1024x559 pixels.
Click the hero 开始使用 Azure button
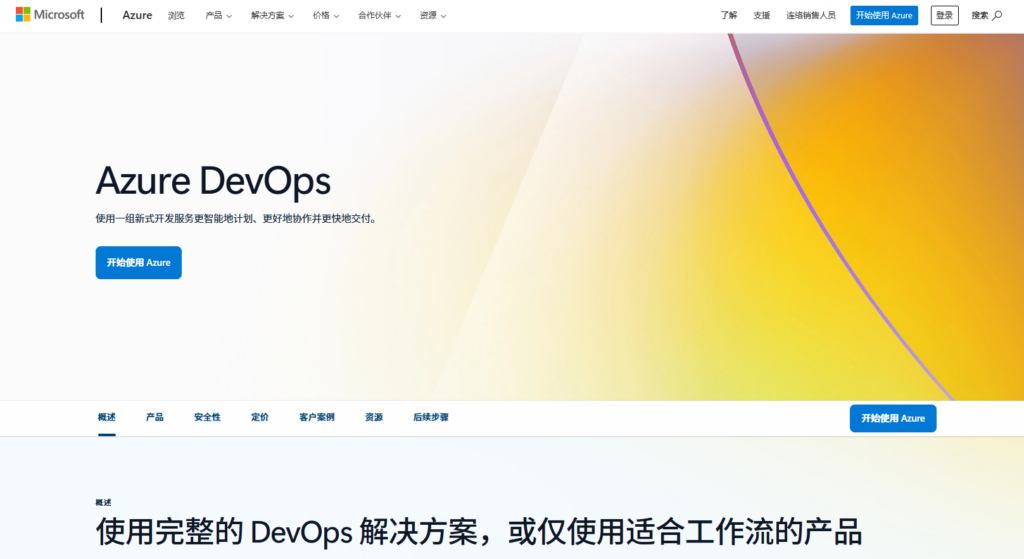point(138,263)
